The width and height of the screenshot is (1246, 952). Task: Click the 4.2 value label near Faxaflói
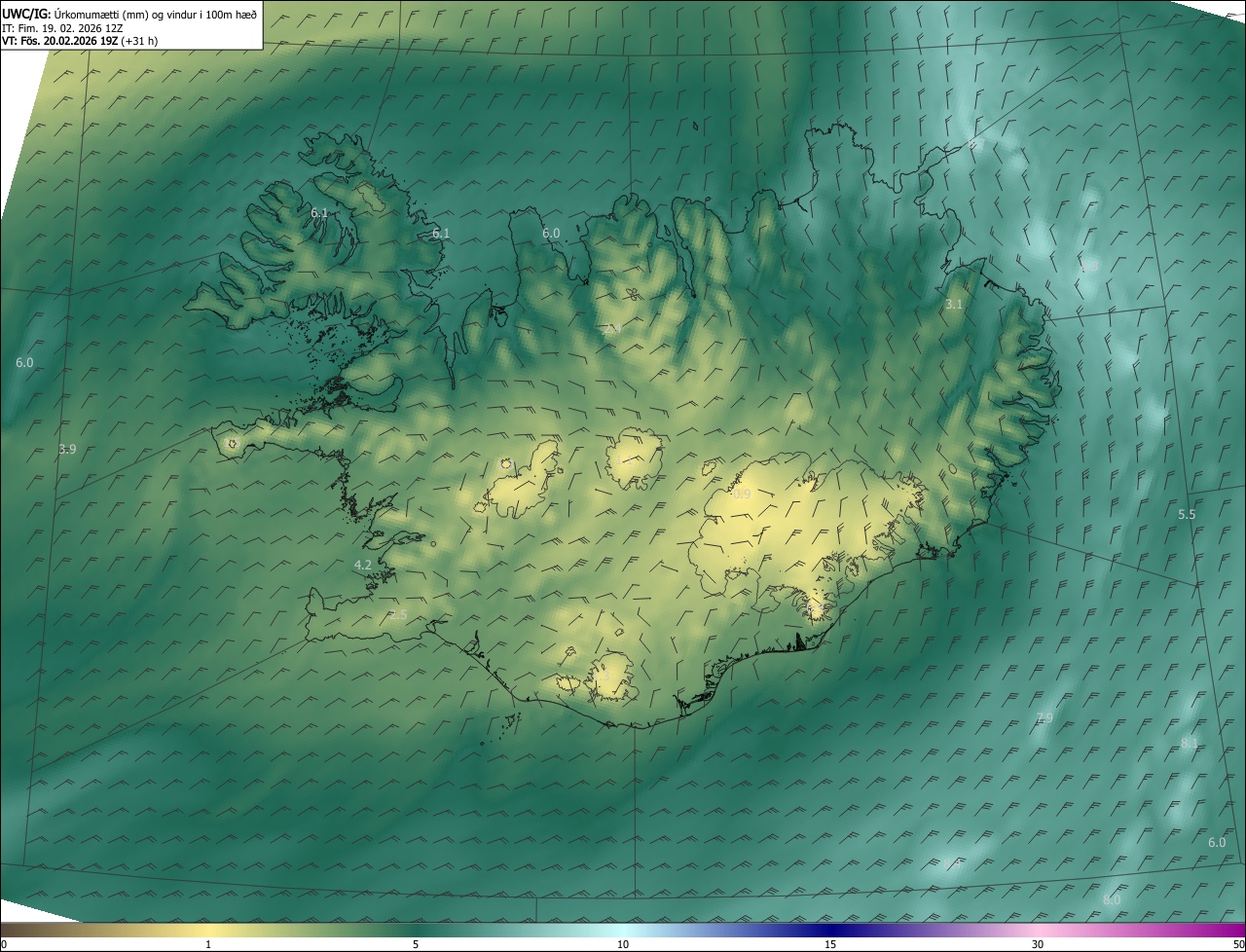[x=362, y=565]
